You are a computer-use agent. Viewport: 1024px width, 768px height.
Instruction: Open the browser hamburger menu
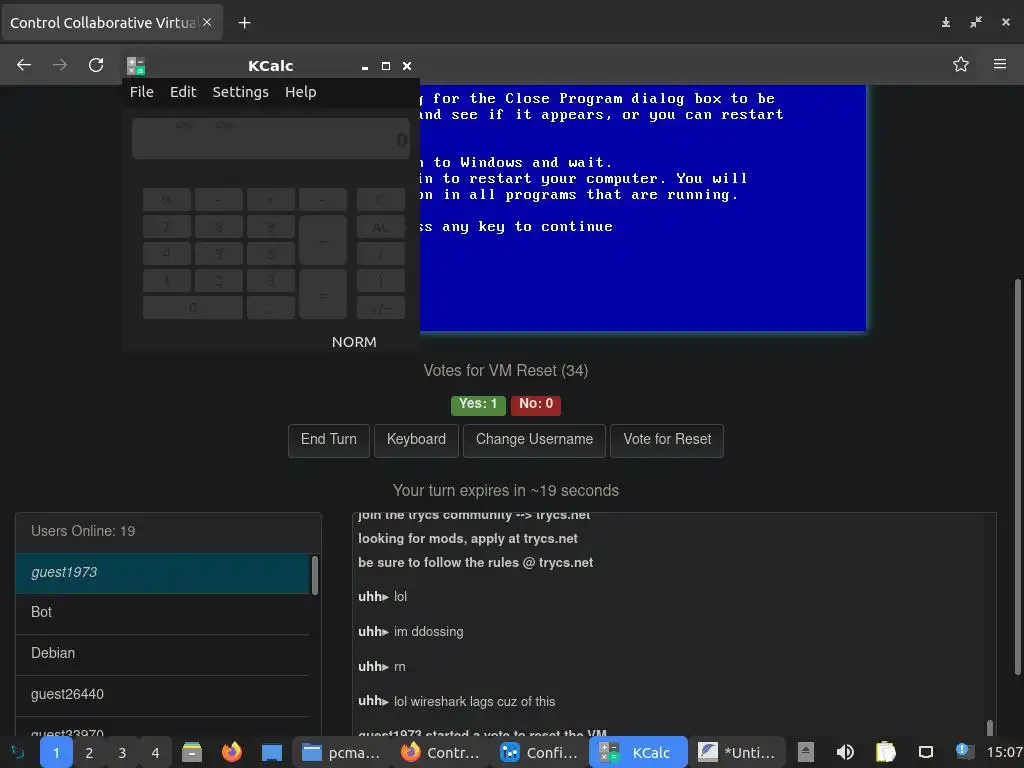point(1000,64)
